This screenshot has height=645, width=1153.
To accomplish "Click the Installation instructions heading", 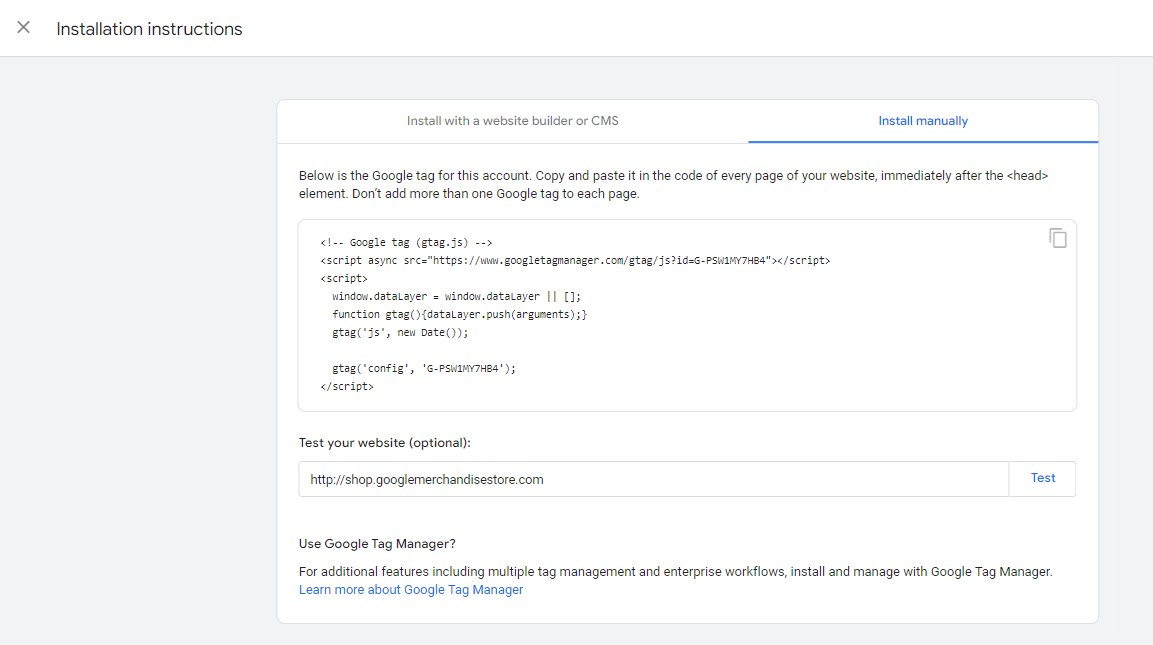I will (149, 29).
